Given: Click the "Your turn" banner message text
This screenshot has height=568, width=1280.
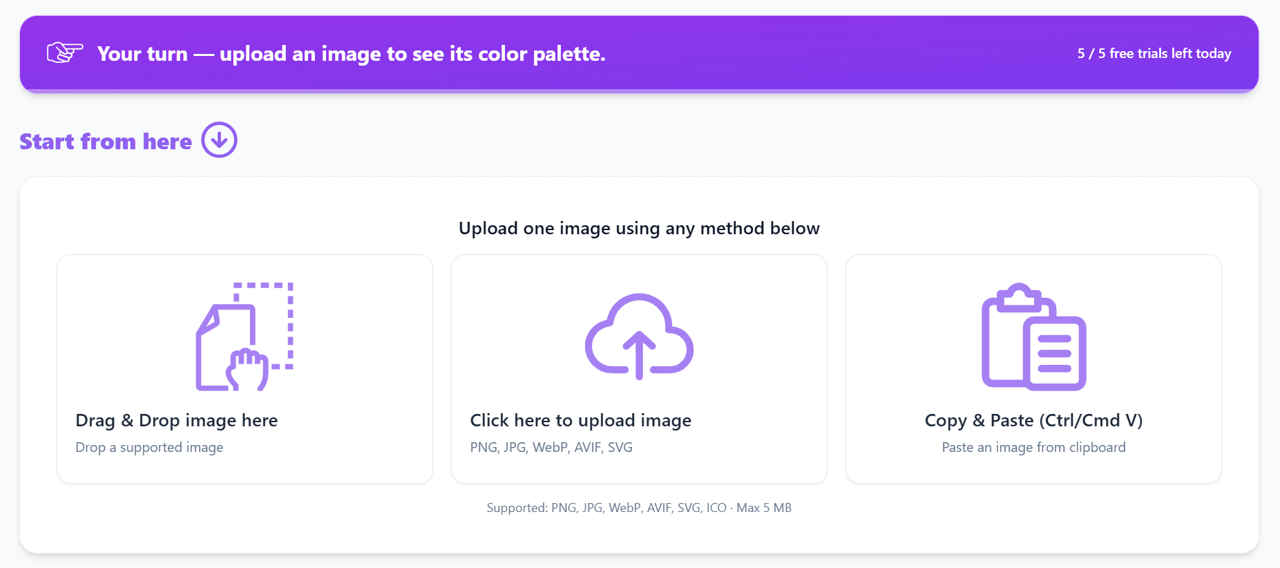Looking at the screenshot, I should [x=351, y=53].
